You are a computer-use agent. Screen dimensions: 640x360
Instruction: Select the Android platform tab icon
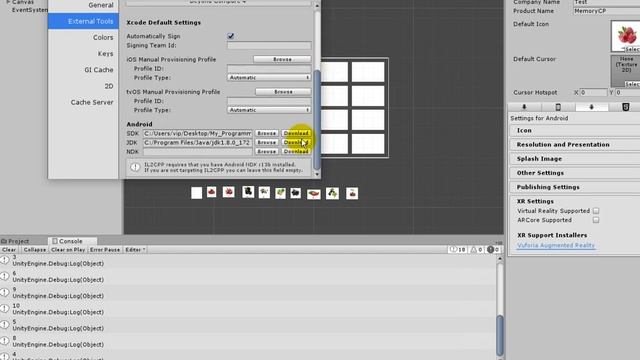591,107
